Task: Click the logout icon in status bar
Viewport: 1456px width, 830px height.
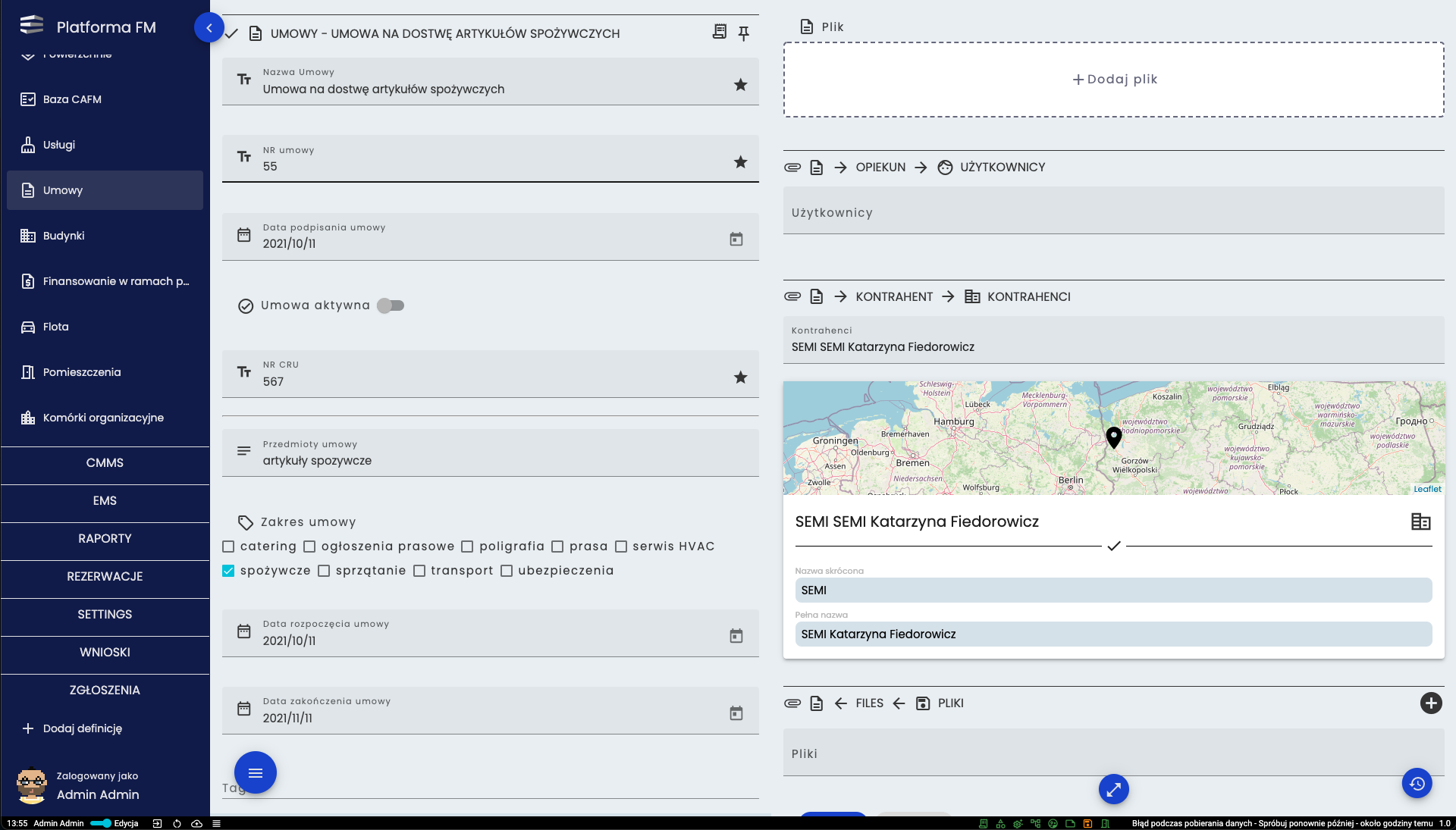Action: (157, 823)
